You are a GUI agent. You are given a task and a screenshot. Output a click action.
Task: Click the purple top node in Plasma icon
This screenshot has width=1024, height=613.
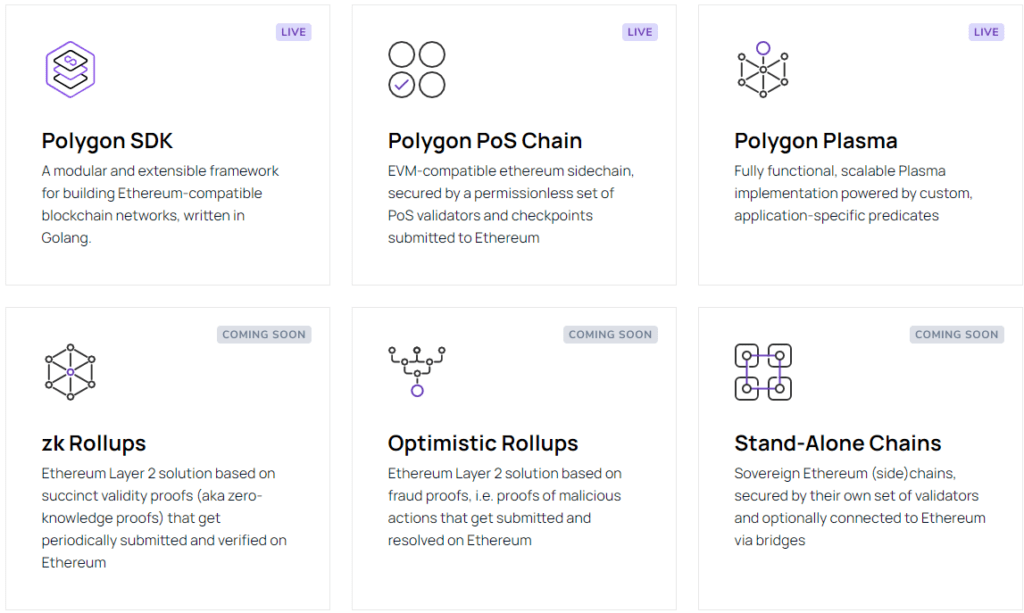[762, 44]
